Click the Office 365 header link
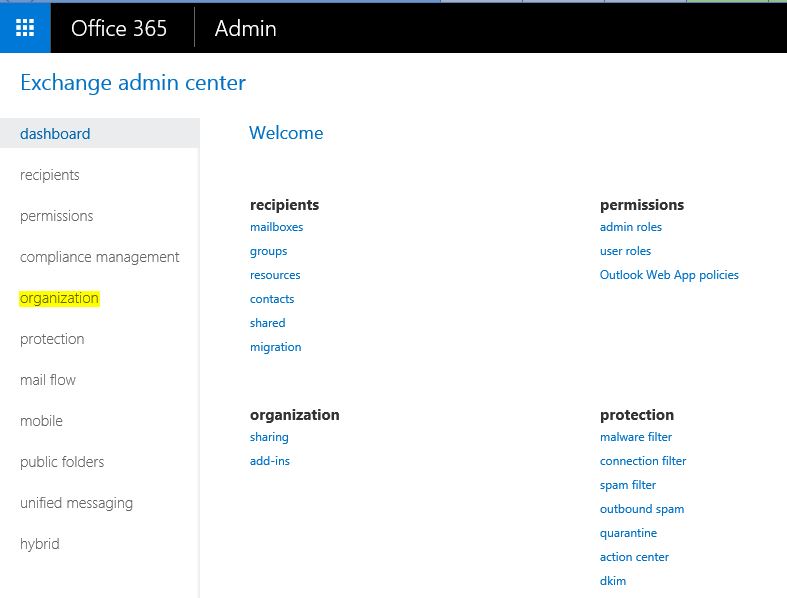 point(119,29)
